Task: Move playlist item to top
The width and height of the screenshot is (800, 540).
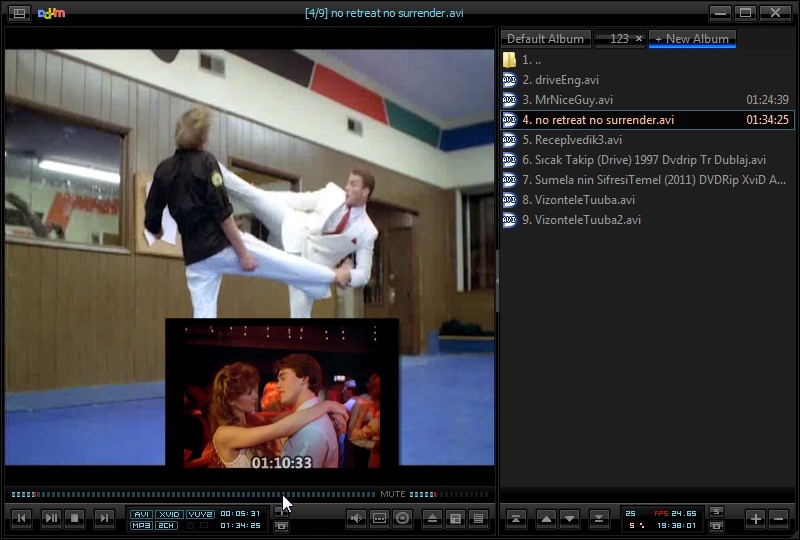Action: (x=516, y=518)
